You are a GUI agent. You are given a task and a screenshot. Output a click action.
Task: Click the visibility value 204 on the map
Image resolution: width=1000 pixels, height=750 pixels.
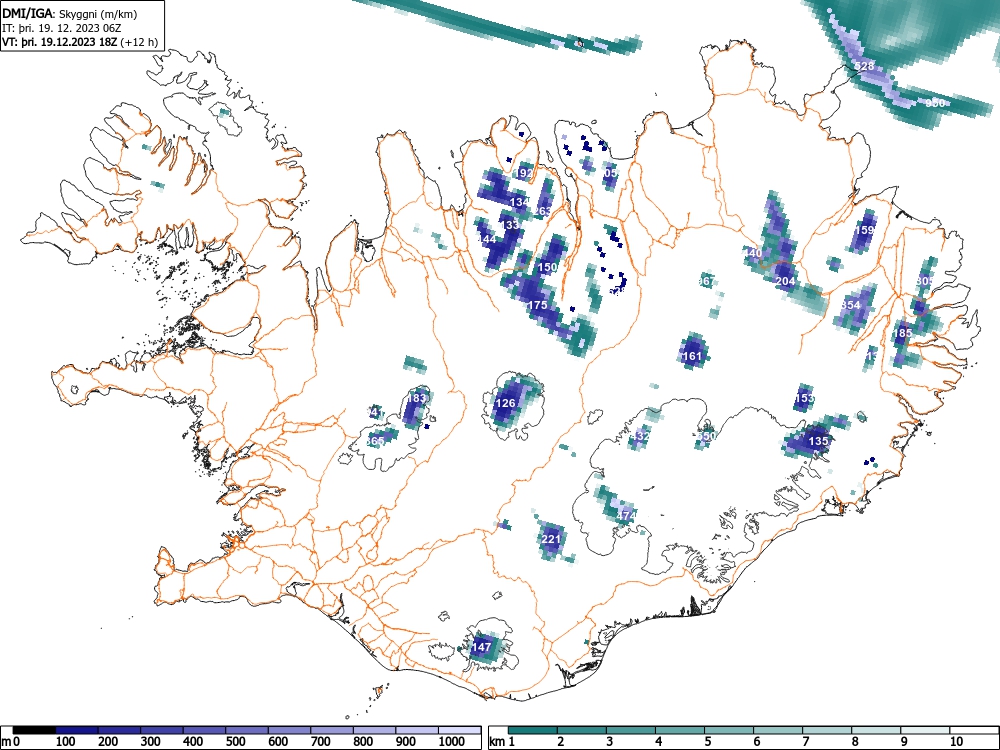click(x=785, y=281)
